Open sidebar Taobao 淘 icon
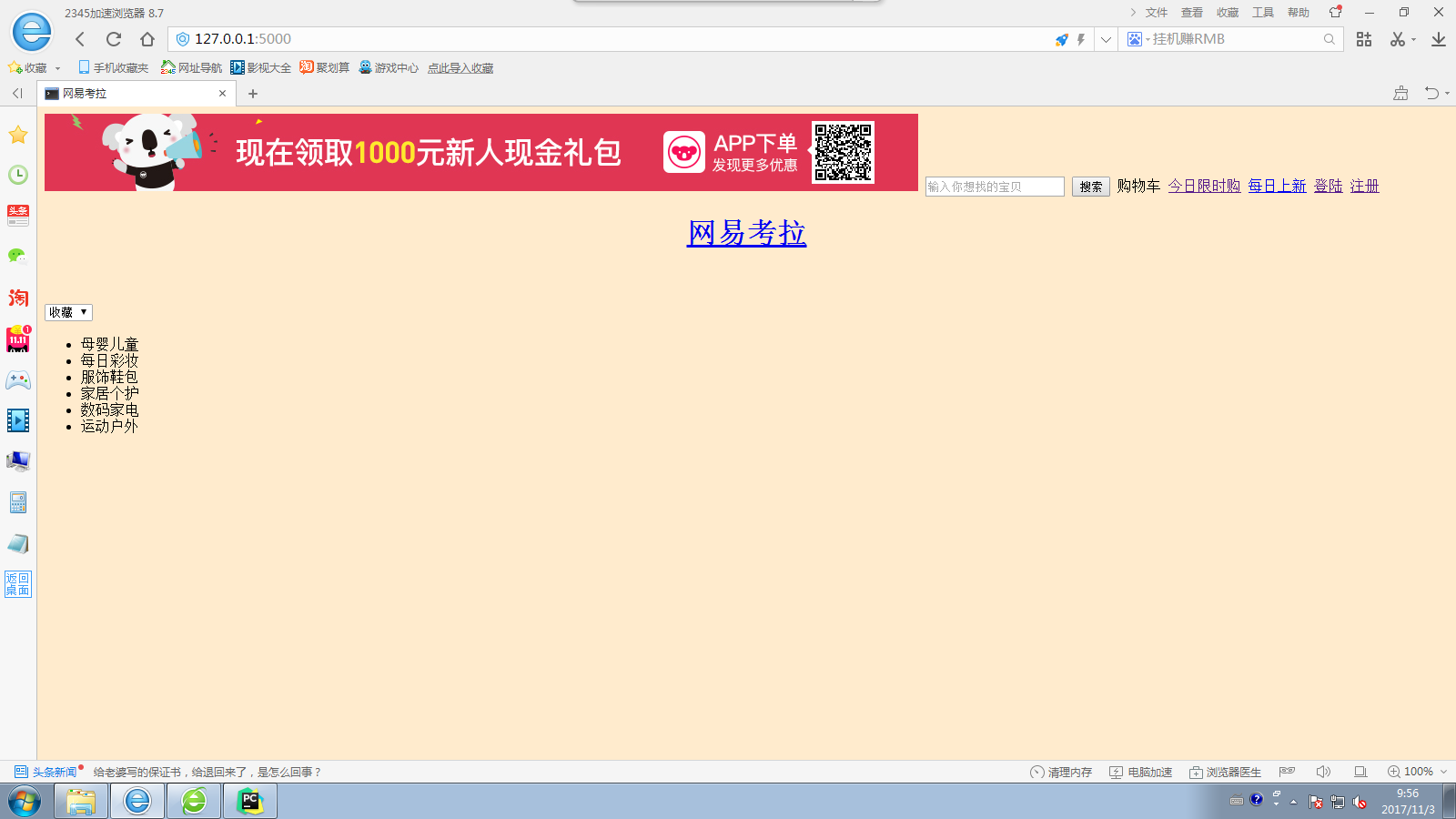This screenshot has height=819, width=1456. pyautogui.click(x=18, y=298)
